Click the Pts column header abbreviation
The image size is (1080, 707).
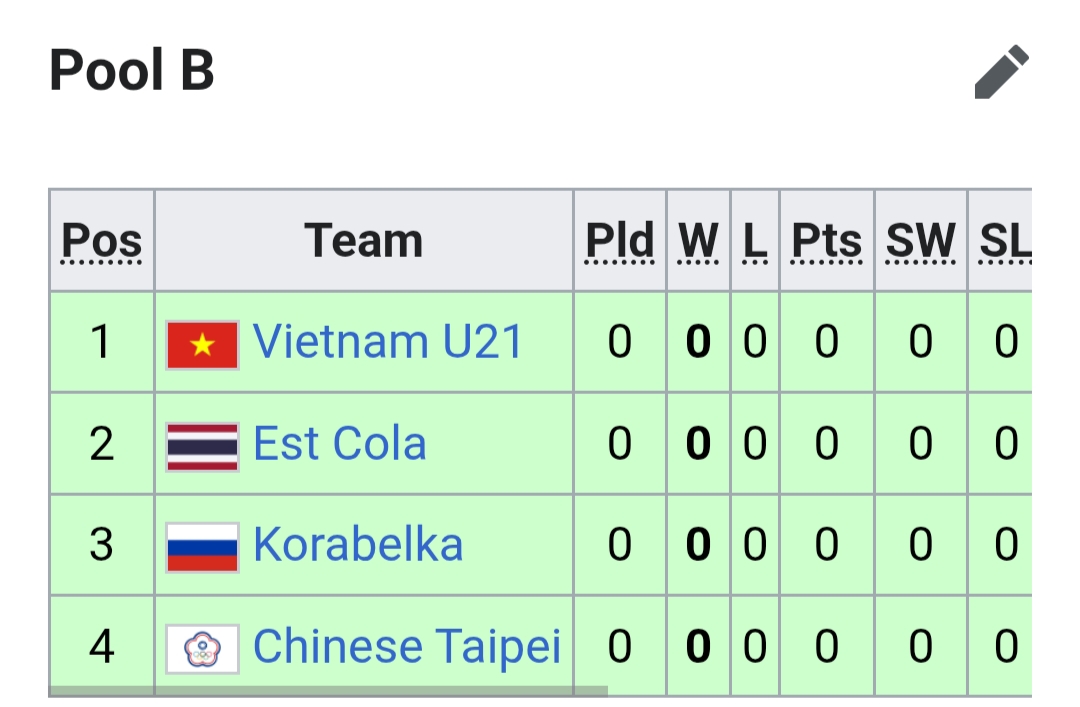[827, 240]
